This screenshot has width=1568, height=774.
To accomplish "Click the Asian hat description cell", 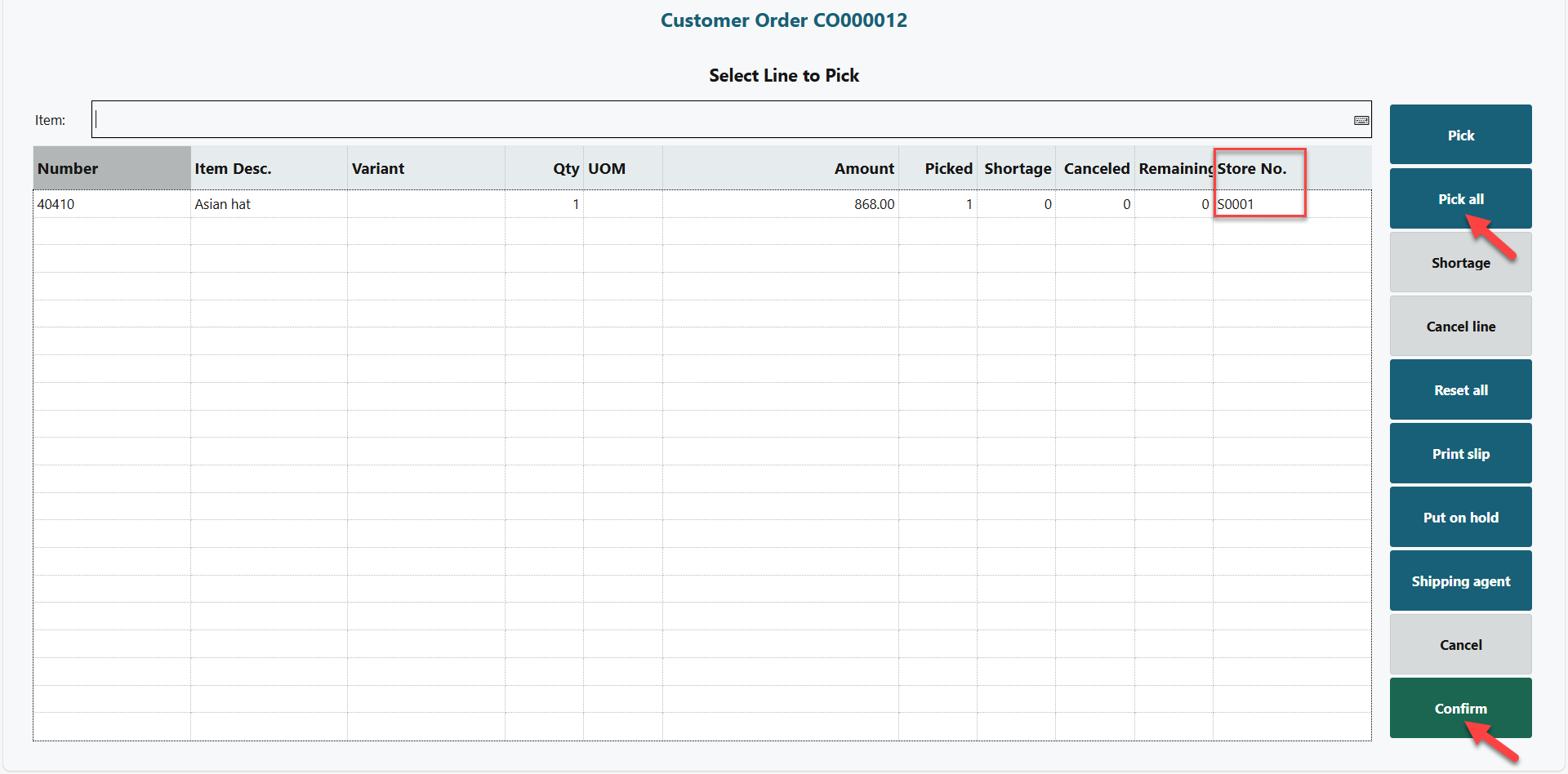I will [223, 204].
